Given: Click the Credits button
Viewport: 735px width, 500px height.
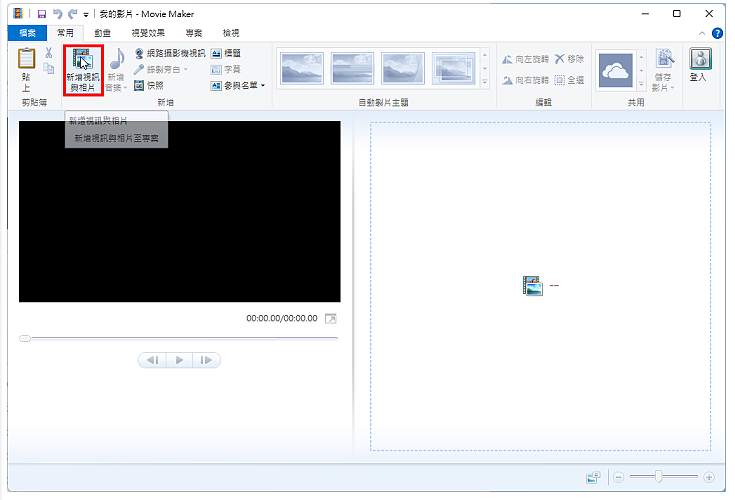Looking at the screenshot, I should tap(234, 85).
